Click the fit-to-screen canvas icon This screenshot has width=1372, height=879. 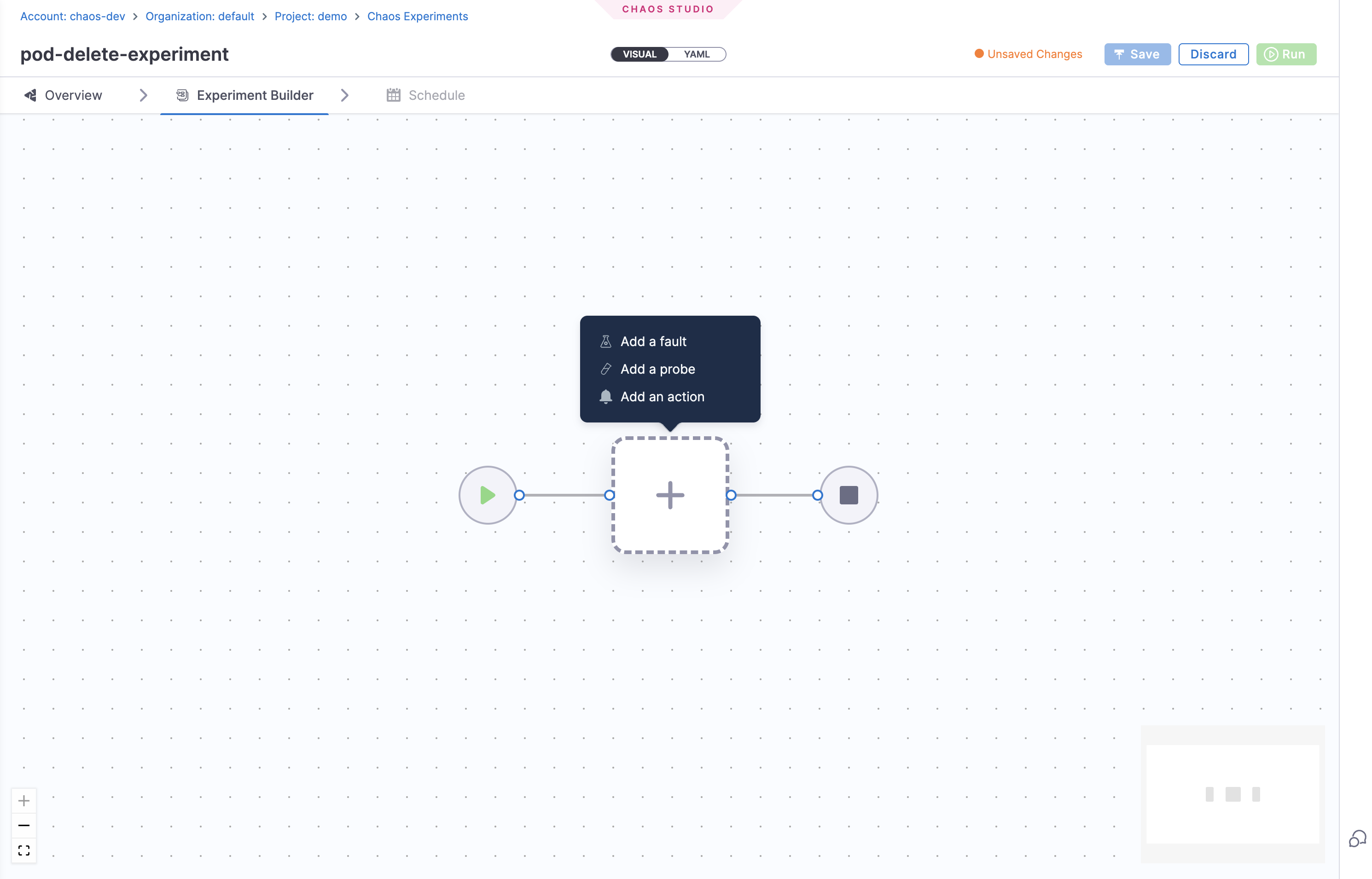(24, 850)
